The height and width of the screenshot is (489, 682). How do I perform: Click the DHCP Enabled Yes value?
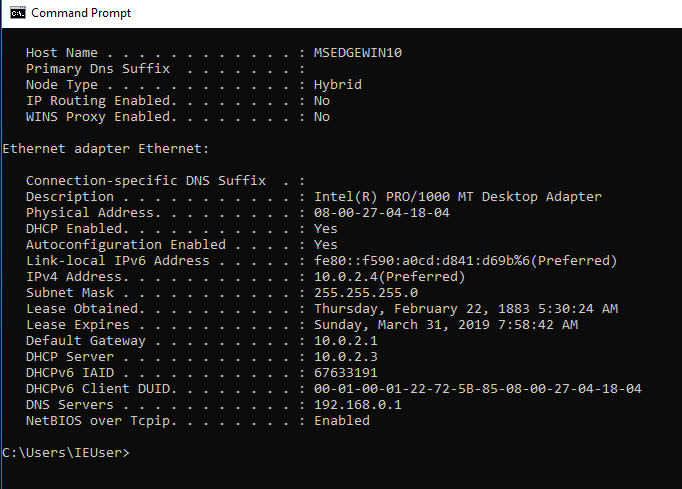[x=326, y=229]
